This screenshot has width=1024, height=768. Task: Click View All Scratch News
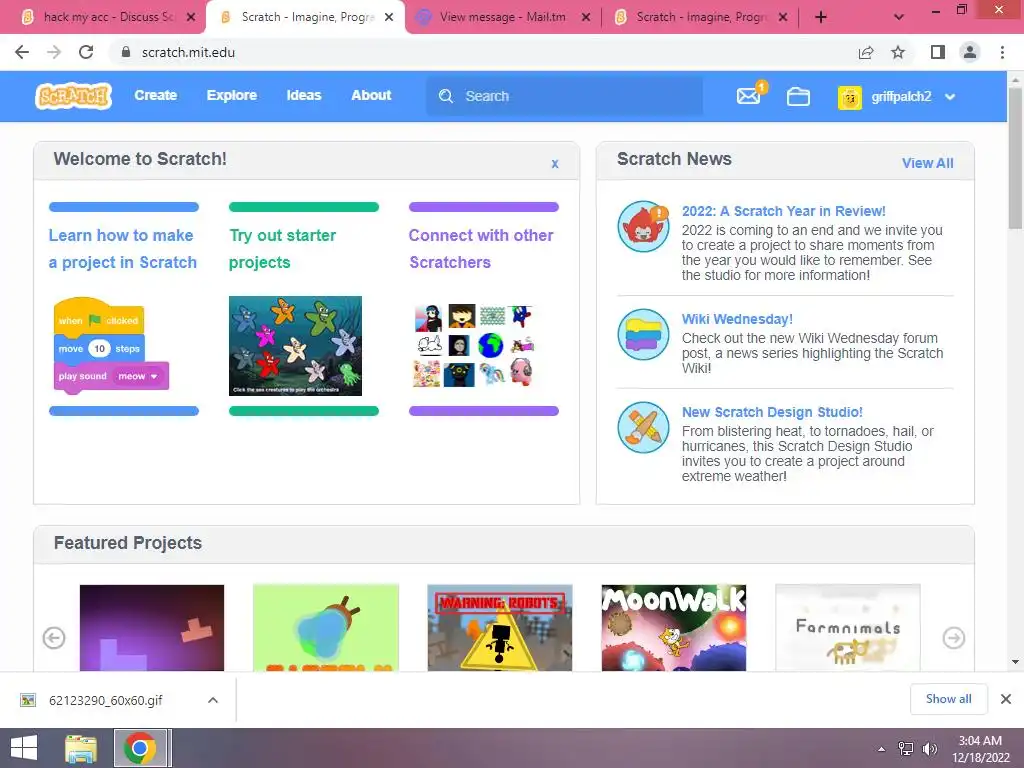(927, 163)
